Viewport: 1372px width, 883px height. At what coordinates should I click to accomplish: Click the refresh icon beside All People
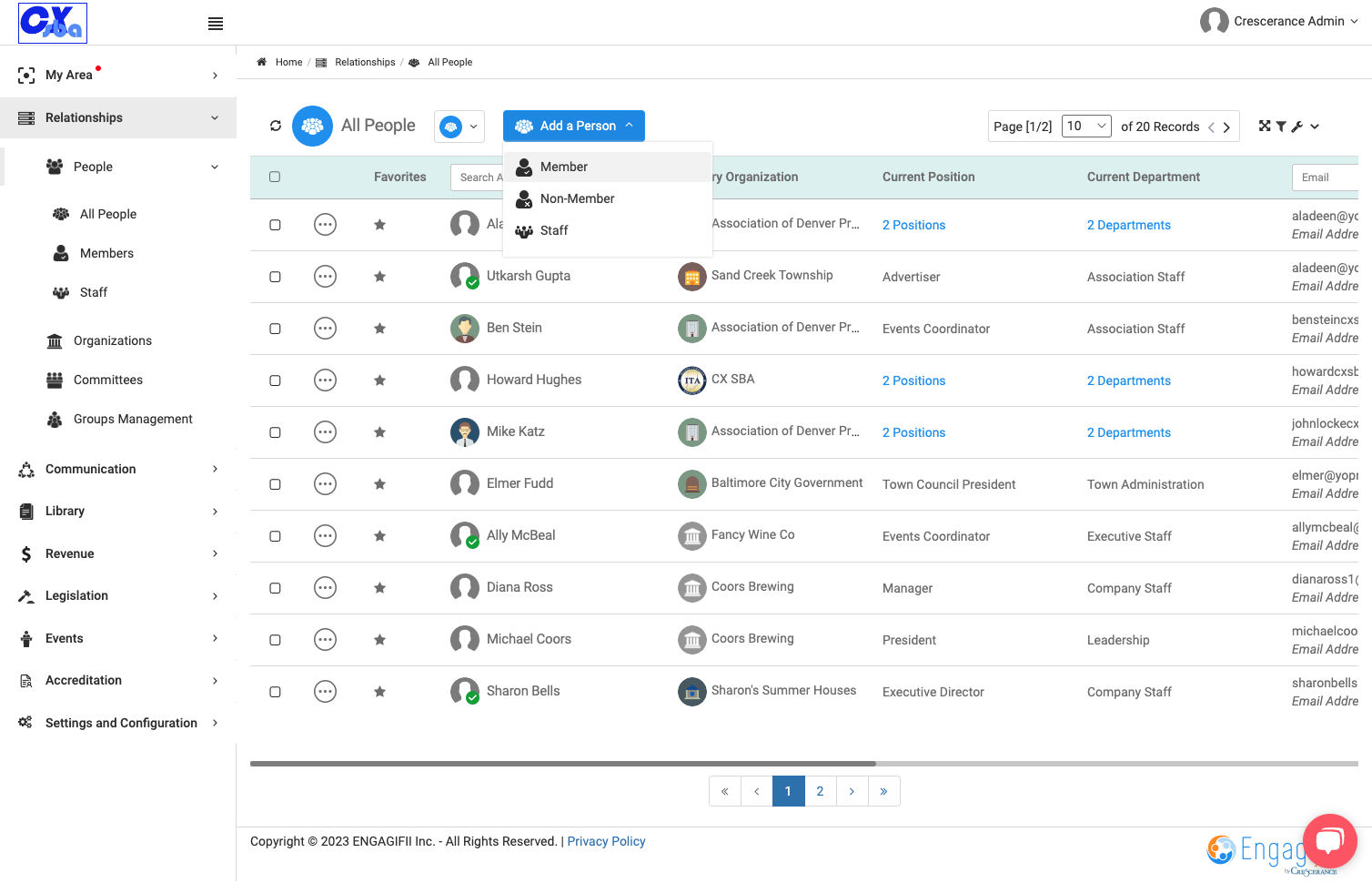click(x=276, y=126)
